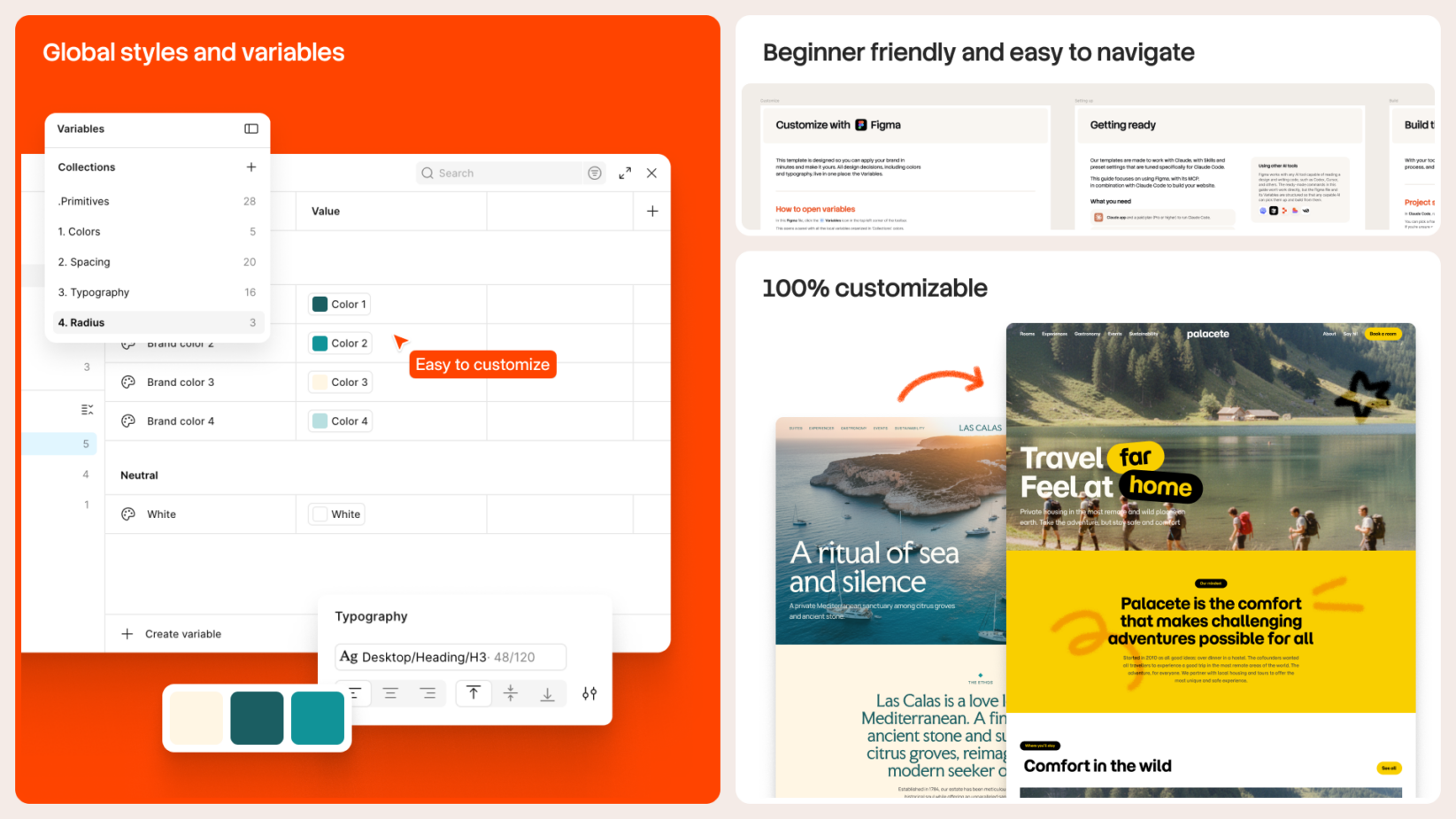Select the 2. Spacing collection
Image resolution: width=1456 pixels, height=819 pixels.
pyautogui.click(x=157, y=262)
